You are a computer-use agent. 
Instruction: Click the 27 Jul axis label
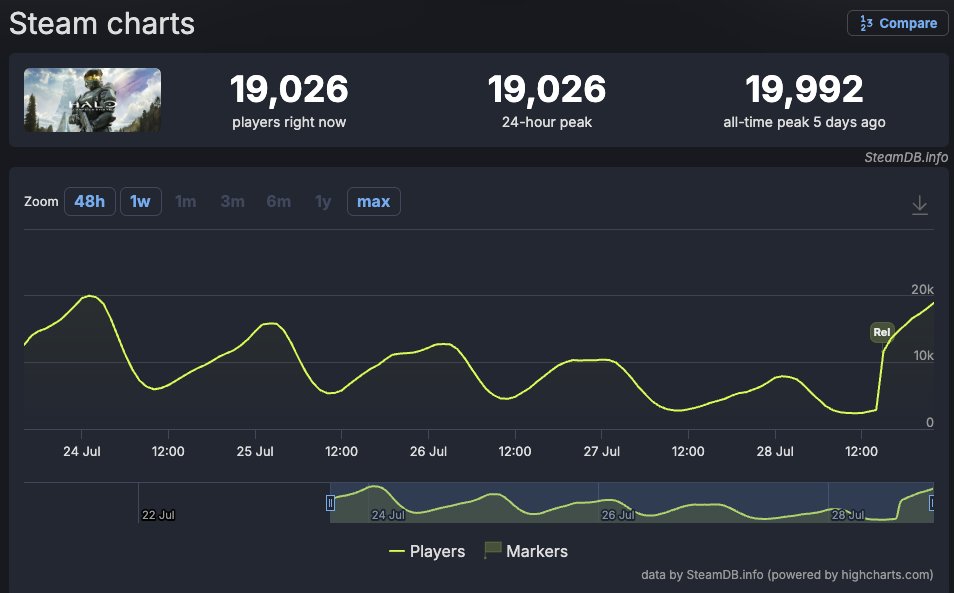click(x=602, y=451)
